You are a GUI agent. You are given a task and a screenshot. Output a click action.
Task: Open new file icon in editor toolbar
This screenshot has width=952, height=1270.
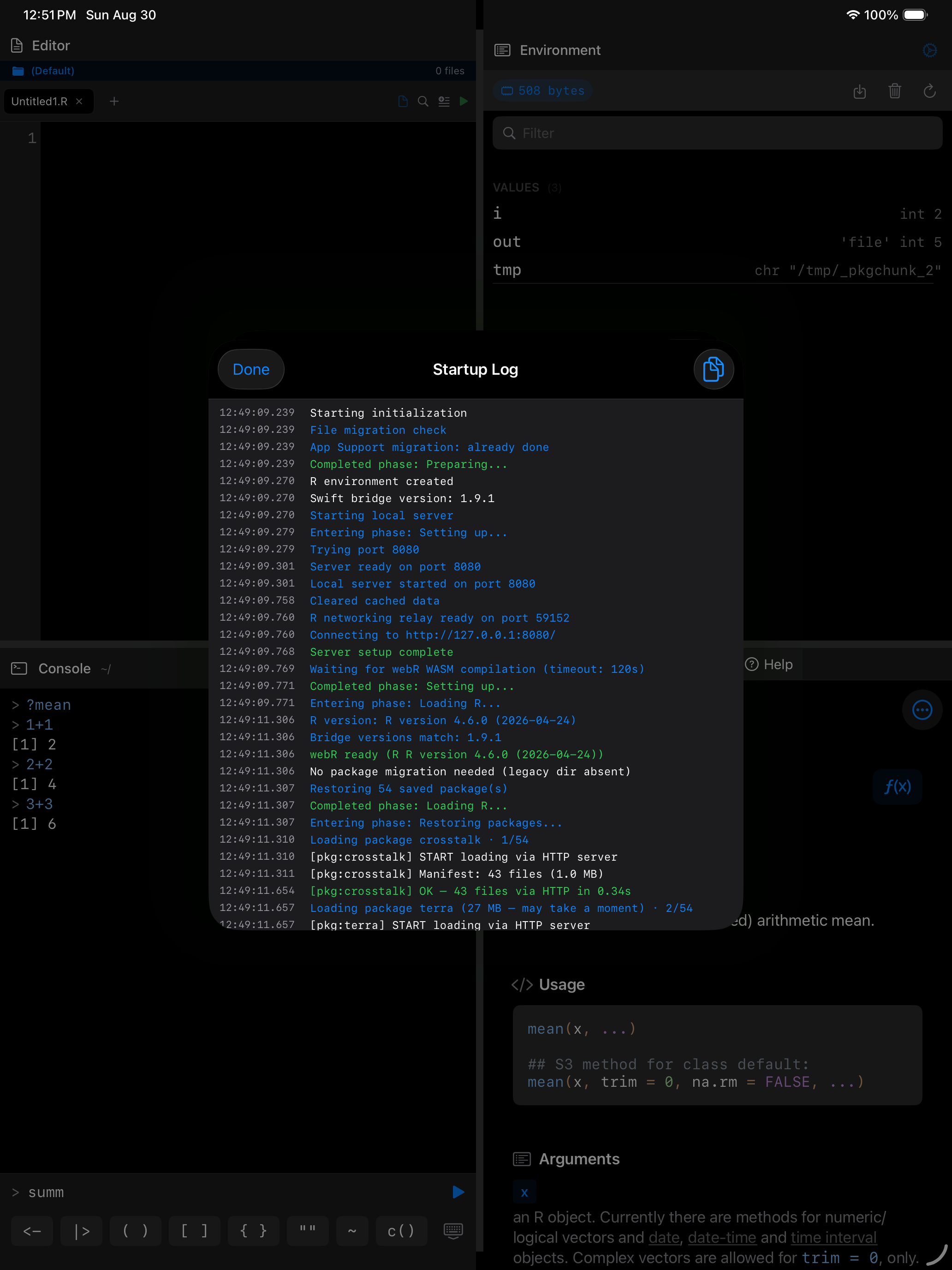click(x=403, y=101)
